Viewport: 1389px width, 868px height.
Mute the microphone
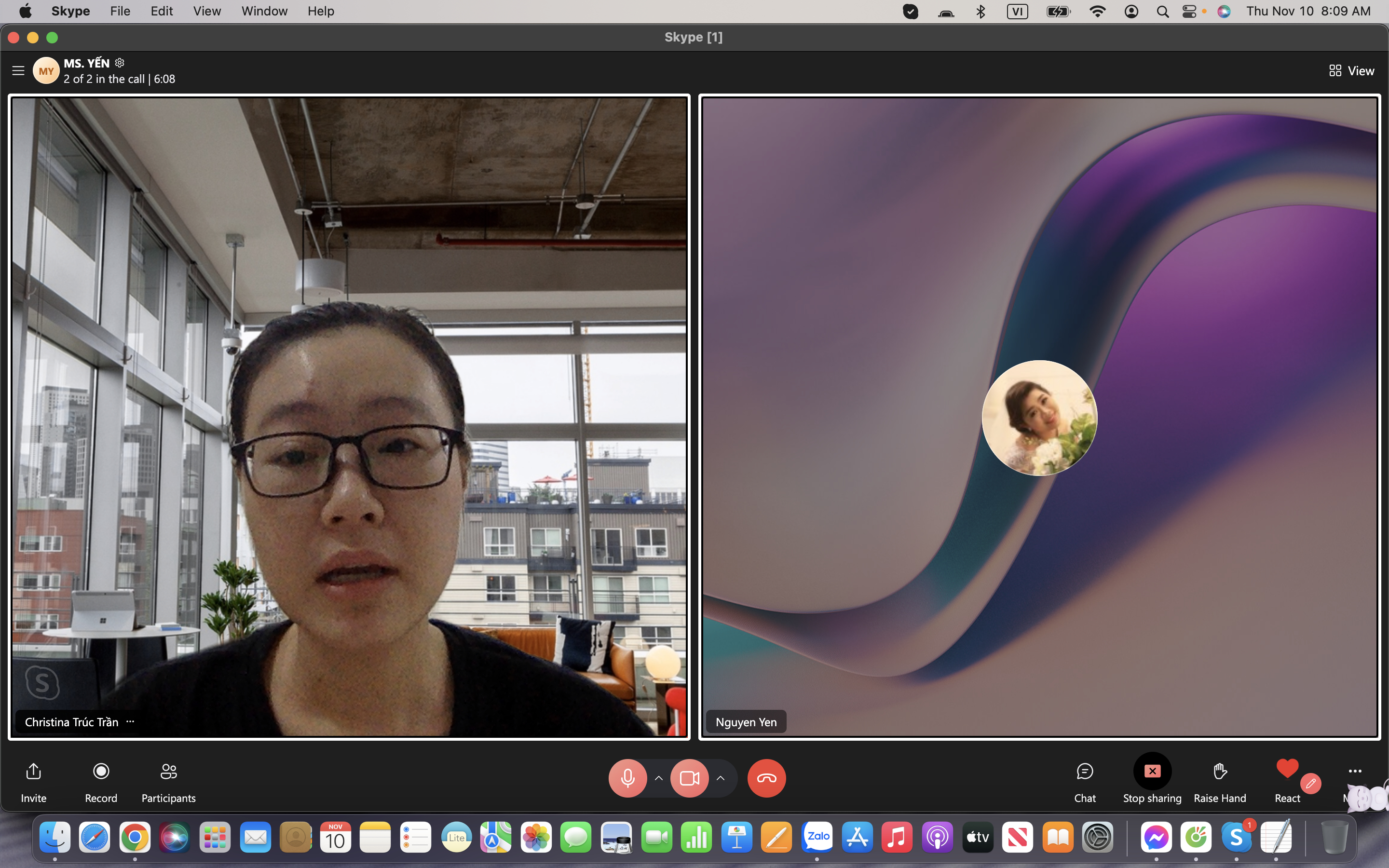click(627, 778)
